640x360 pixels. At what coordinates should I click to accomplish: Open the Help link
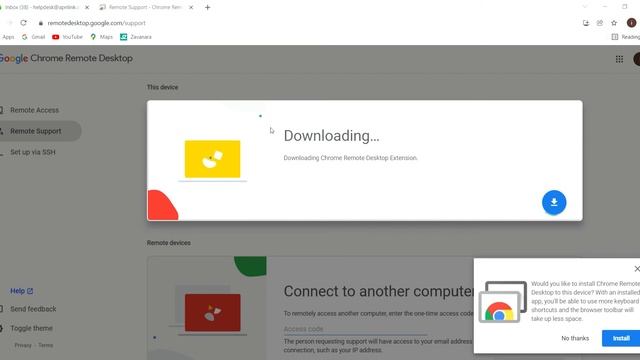click(x=21, y=291)
